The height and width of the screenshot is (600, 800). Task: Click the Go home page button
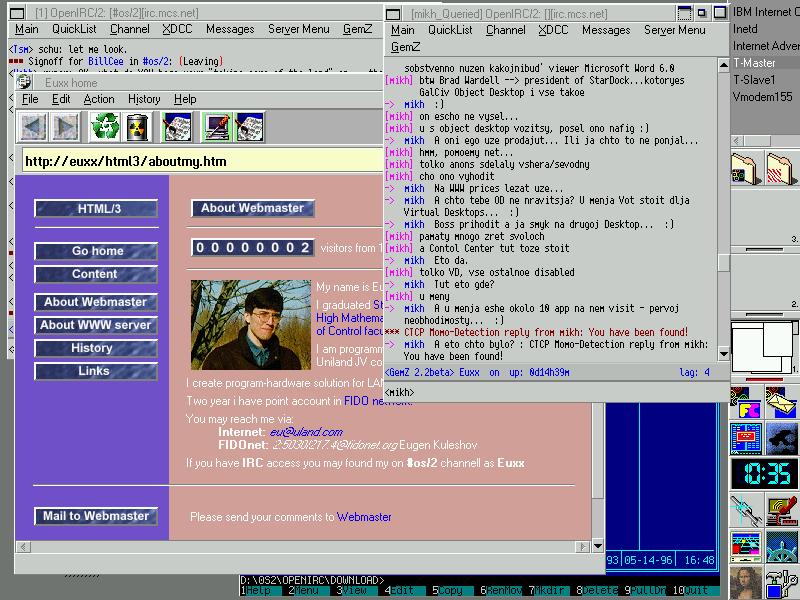(x=96, y=251)
